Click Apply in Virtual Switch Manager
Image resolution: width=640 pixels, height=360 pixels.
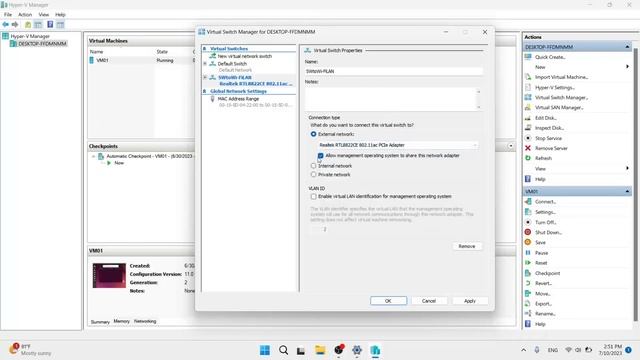(470, 301)
